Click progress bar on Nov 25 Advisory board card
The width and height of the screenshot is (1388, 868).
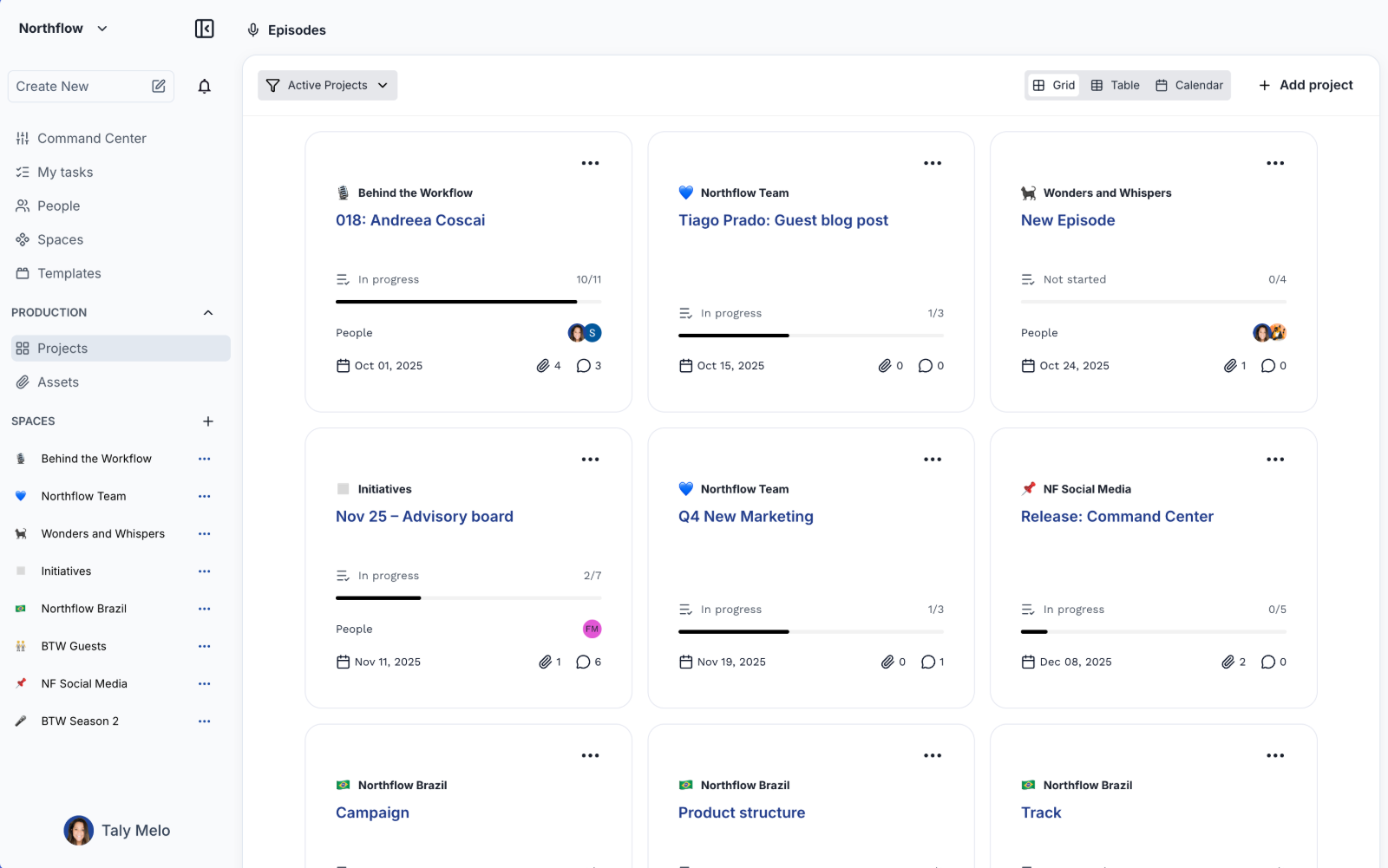(468, 598)
